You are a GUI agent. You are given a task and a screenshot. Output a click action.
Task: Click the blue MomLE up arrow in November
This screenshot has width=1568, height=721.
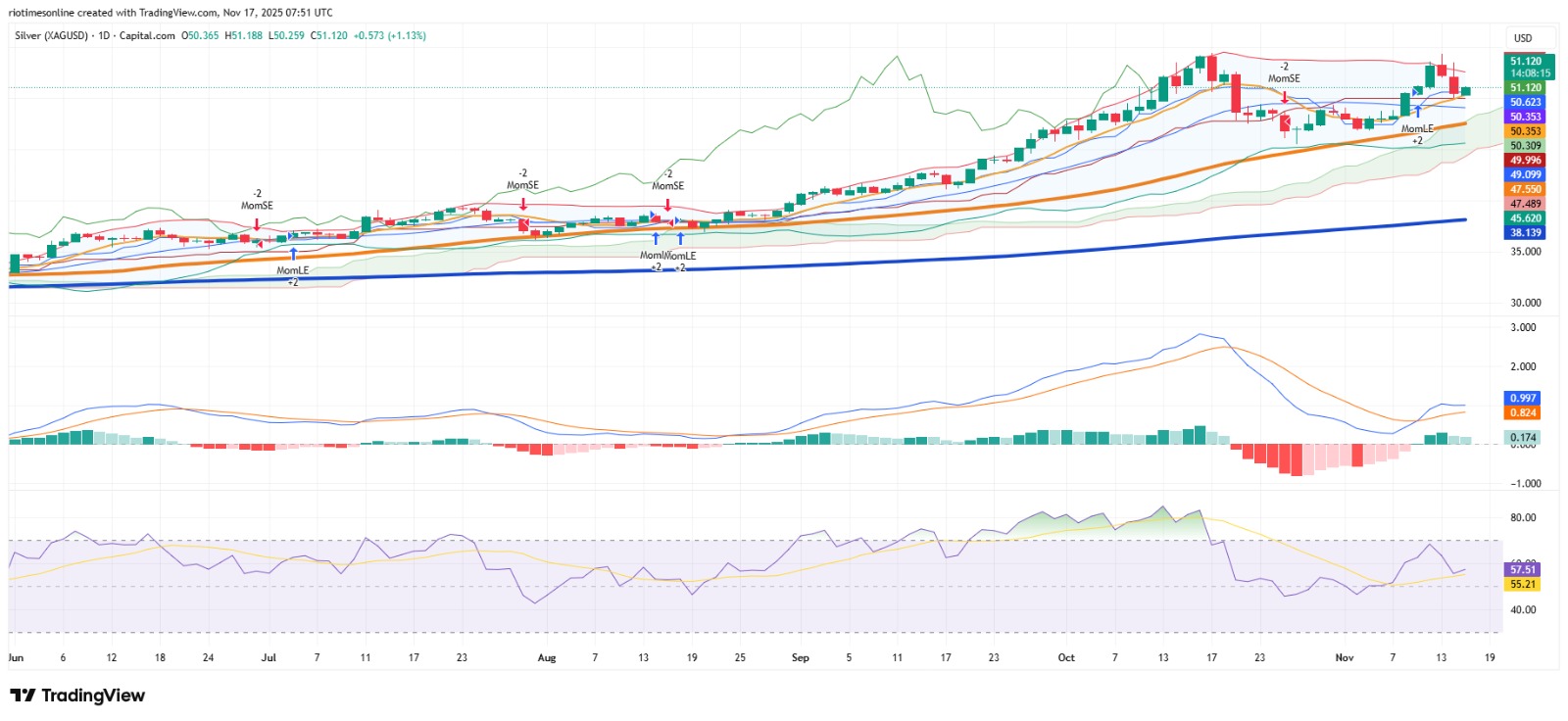1417,111
